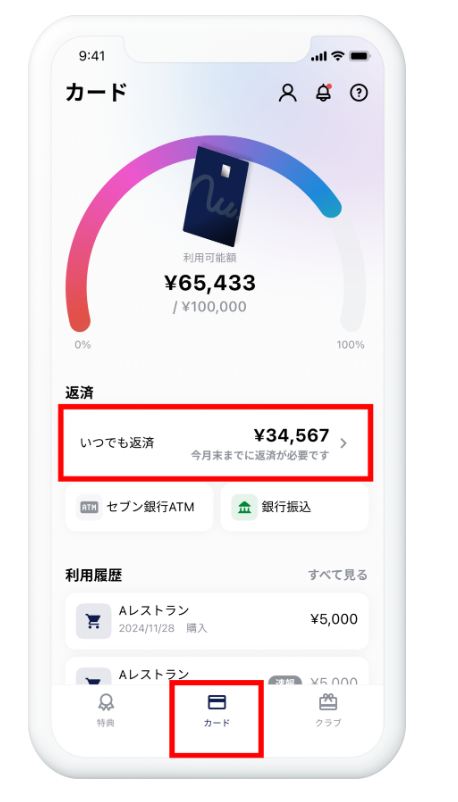Open the user profile icon
Screen dimensions: 458x802
click(288, 93)
